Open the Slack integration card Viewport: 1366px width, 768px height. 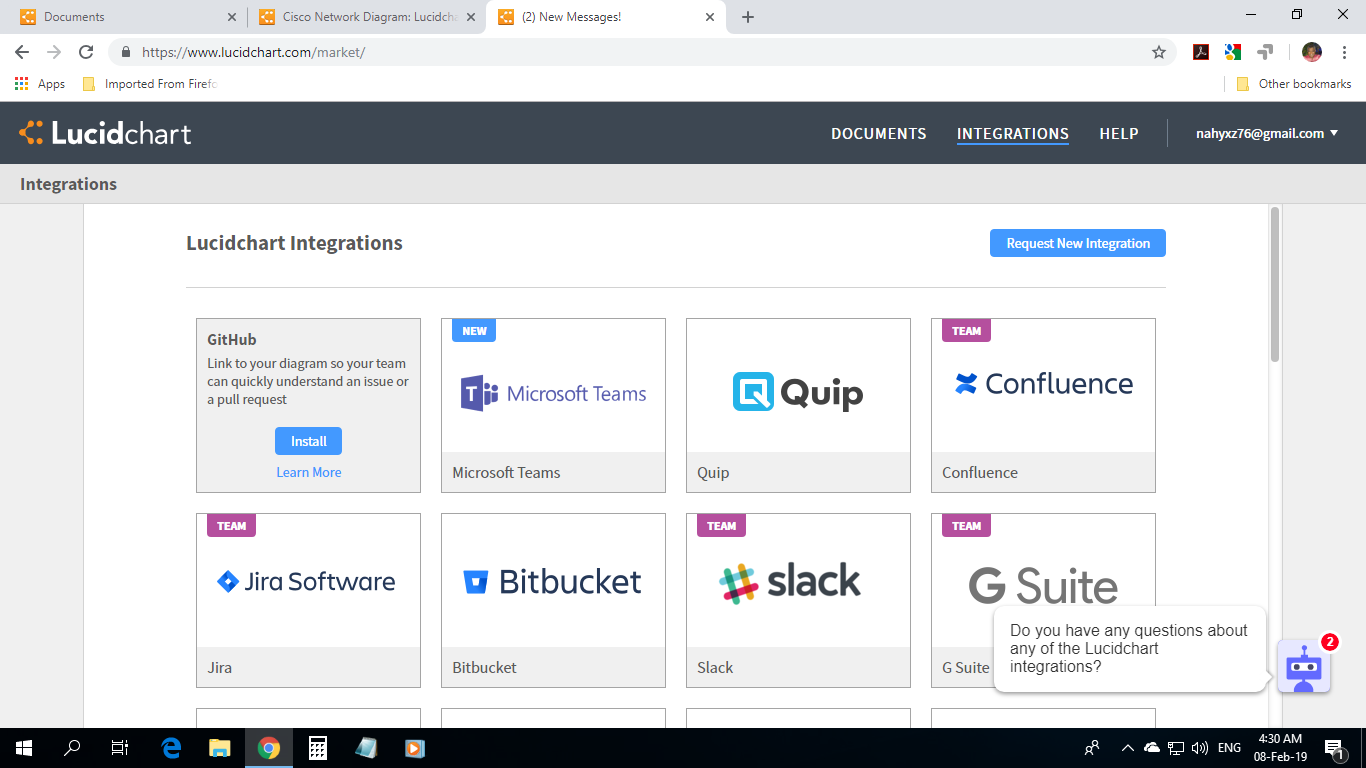coord(798,600)
